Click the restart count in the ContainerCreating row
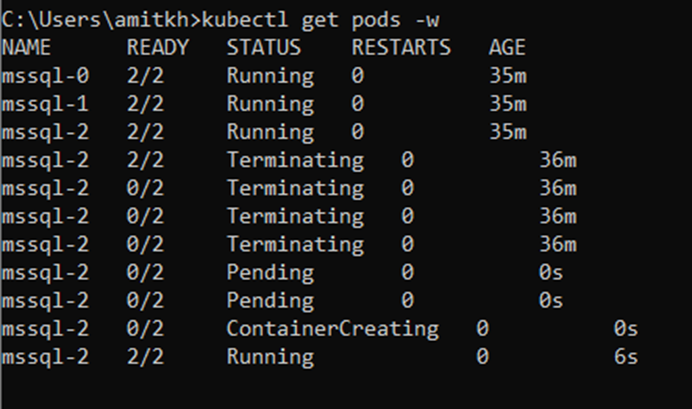The width and height of the screenshot is (692, 409). click(482, 328)
